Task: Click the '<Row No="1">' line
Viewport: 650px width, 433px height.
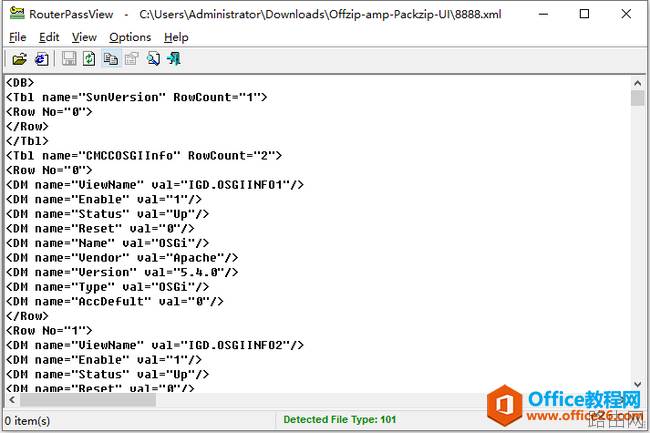Action: [x=49, y=330]
